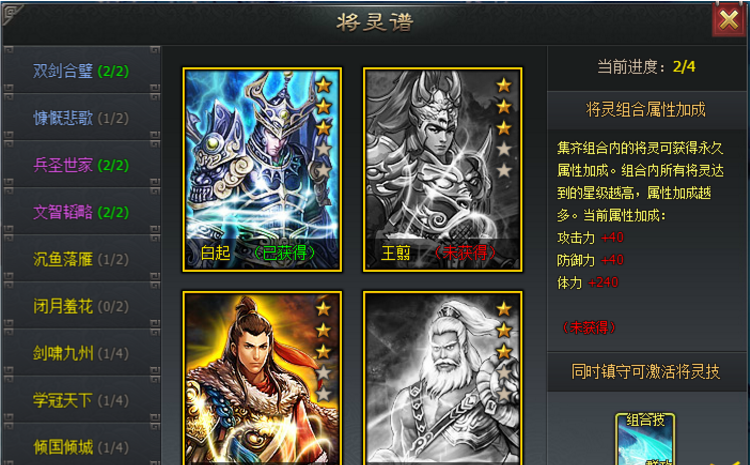750x465 pixels.
Task: Click the 组合技 skill icon
Action: (x=645, y=439)
